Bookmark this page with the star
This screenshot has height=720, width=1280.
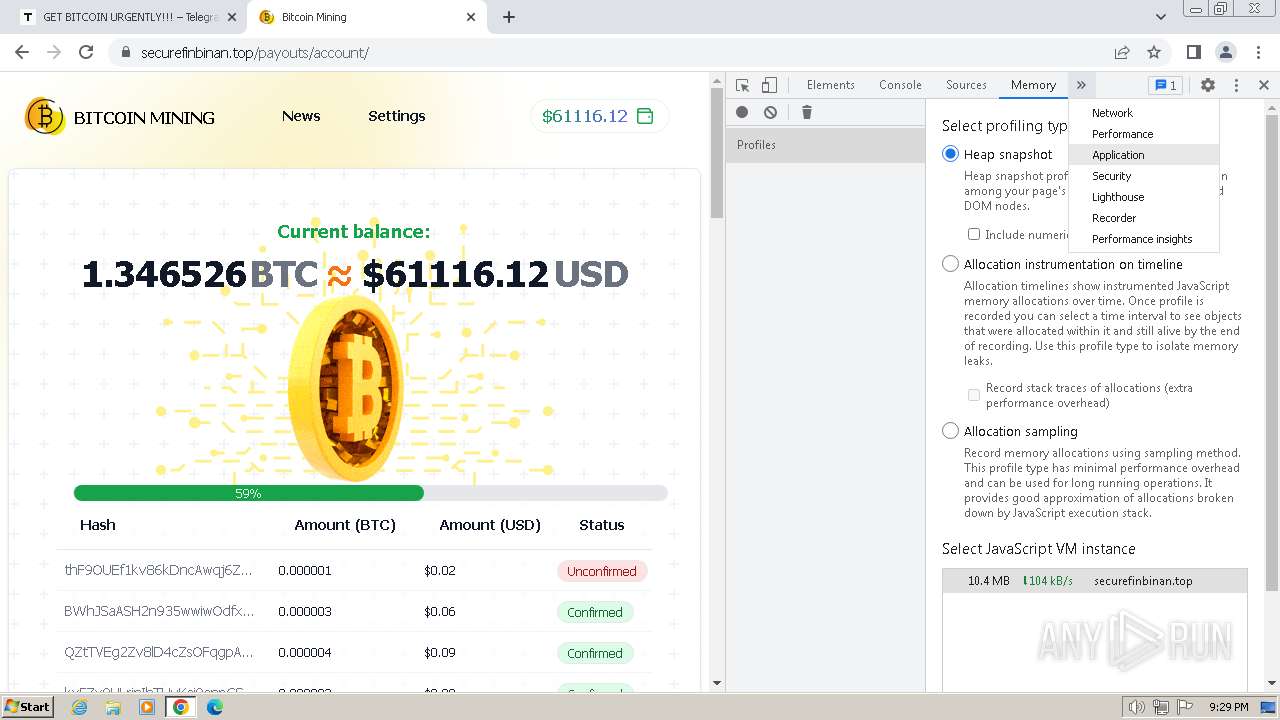(x=1154, y=52)
